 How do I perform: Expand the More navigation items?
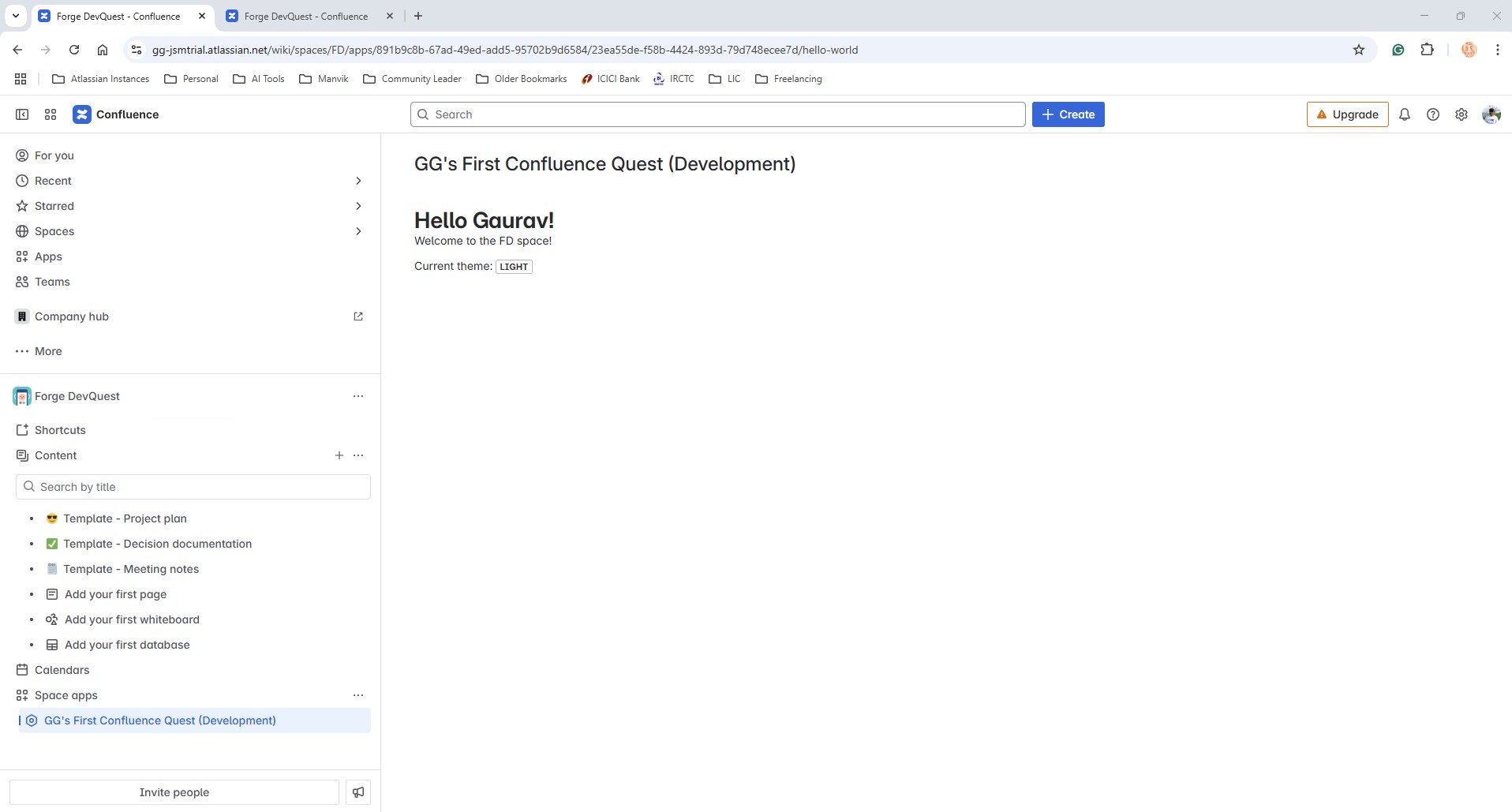tap(39, 351)
